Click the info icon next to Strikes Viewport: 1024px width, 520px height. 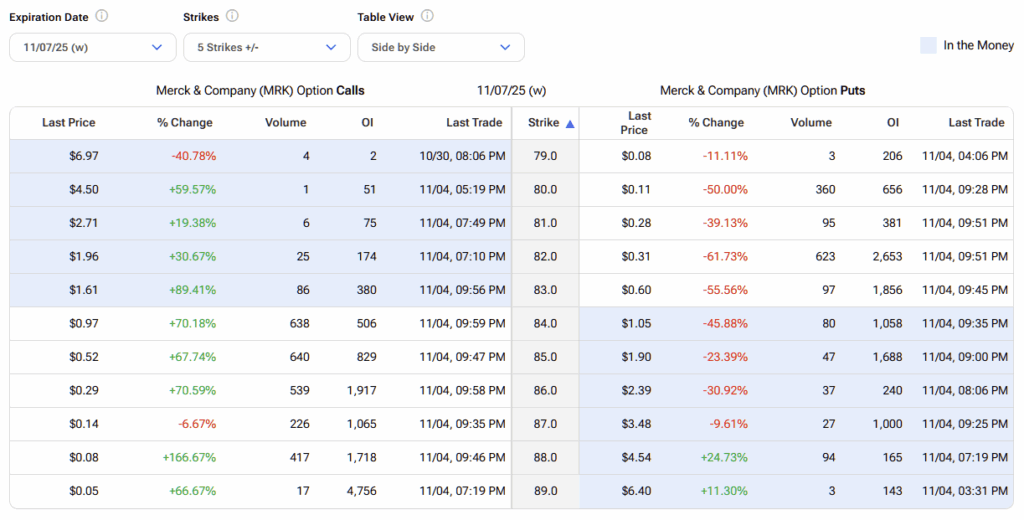coord(232,17)
